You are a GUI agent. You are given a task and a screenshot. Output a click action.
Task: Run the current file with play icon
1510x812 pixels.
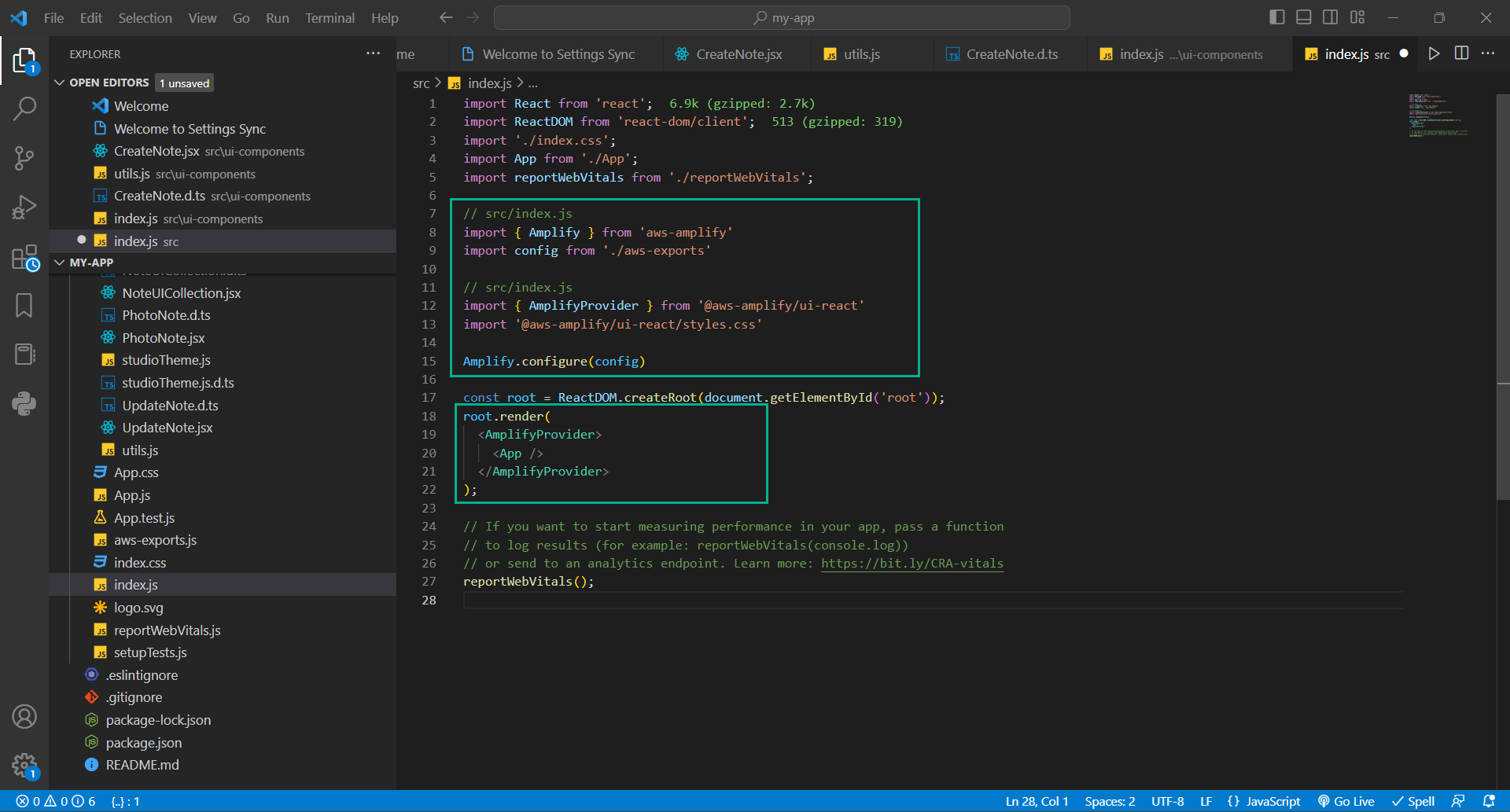point(1434,53)
